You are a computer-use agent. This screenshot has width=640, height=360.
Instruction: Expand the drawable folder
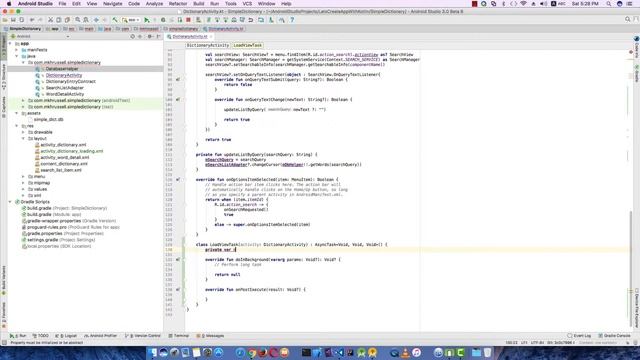(x=23, y=132)
